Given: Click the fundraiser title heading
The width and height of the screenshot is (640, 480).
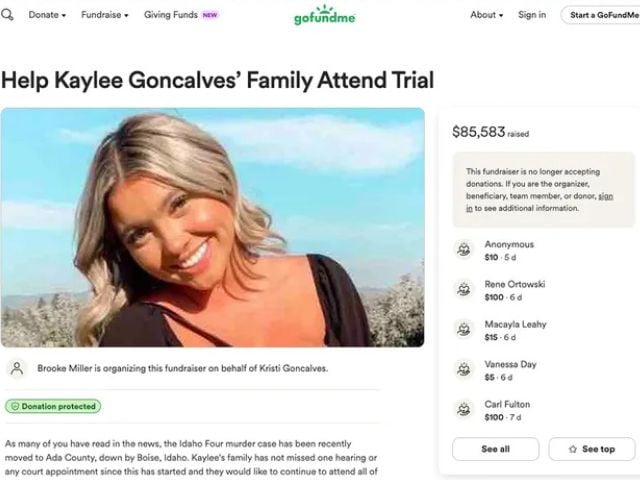Looking at the screenshot, I should point(217,80).
